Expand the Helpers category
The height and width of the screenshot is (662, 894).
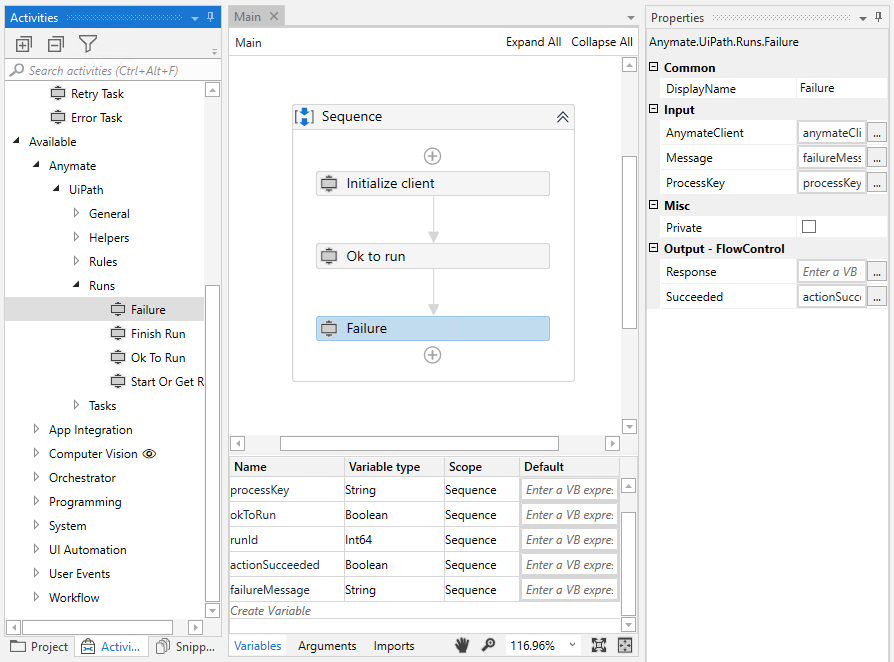(x=76, y=237)
